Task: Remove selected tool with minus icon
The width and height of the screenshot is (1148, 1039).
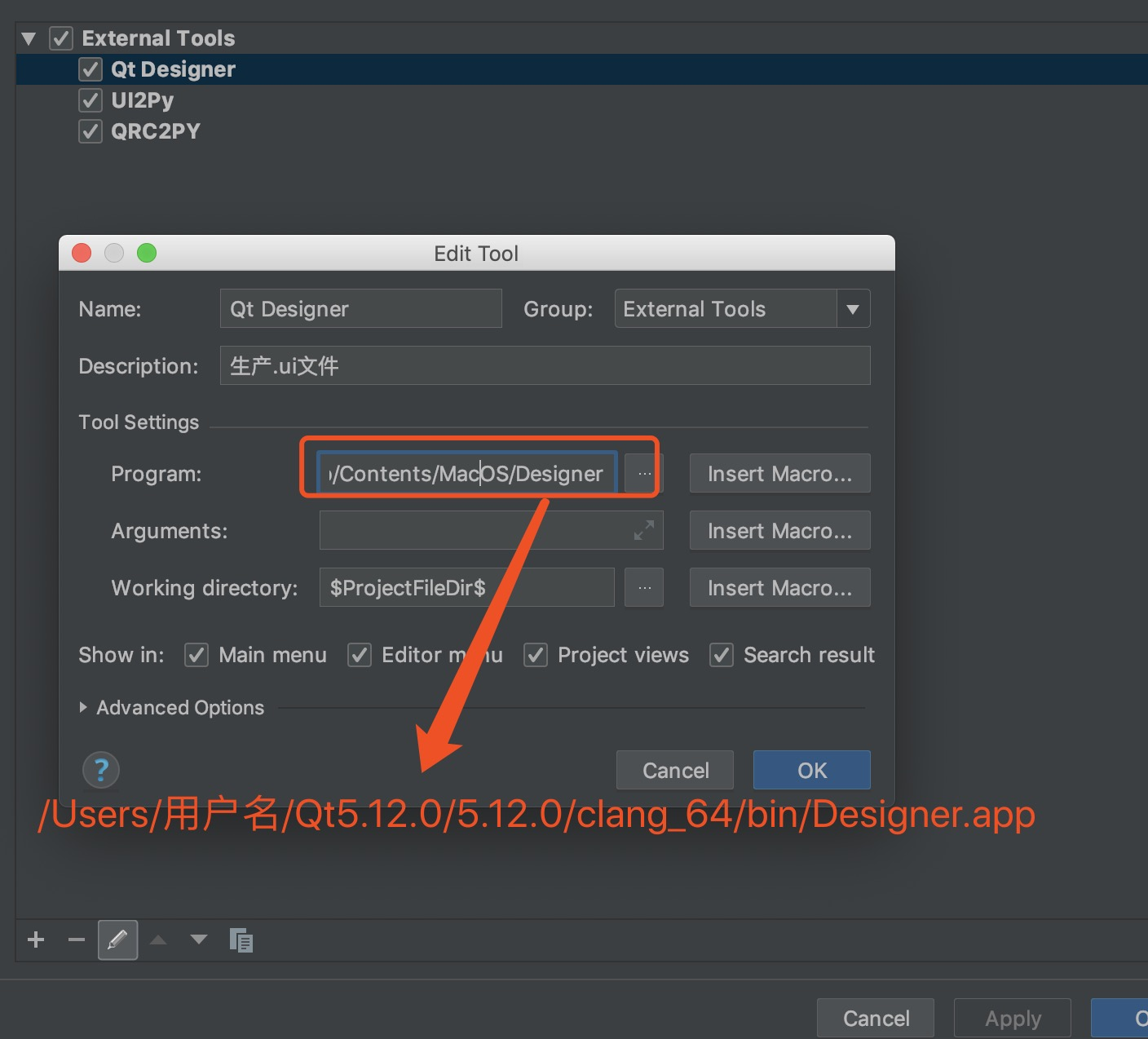Action: [77, 940]
